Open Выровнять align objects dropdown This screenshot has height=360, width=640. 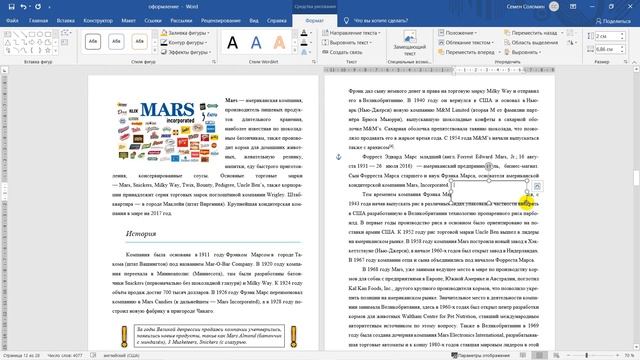pos(523,52)
